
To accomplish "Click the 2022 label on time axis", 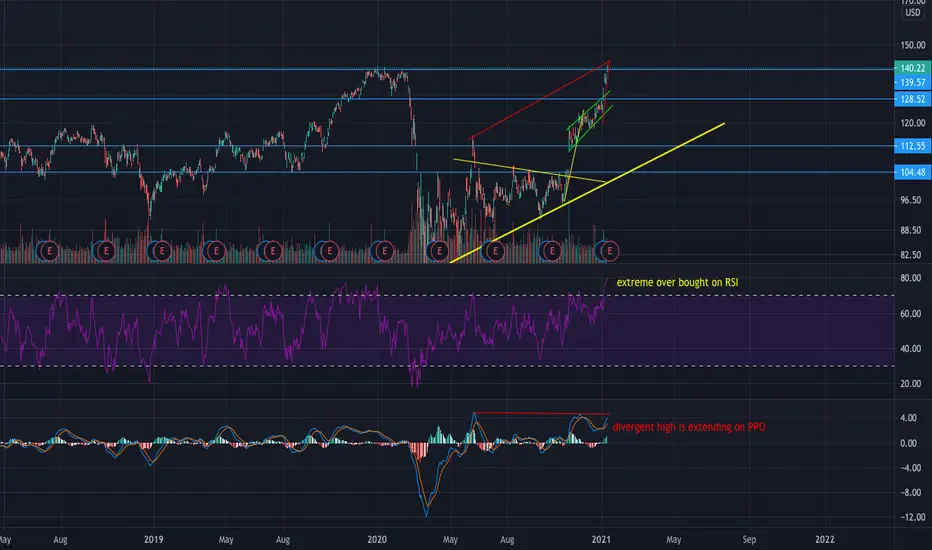I will click(x=824, y=539).
